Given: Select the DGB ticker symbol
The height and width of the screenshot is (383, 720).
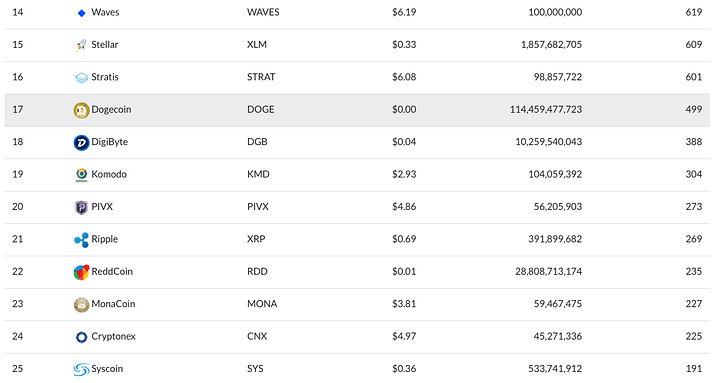Looking at the screenshot, I should 257,141.
